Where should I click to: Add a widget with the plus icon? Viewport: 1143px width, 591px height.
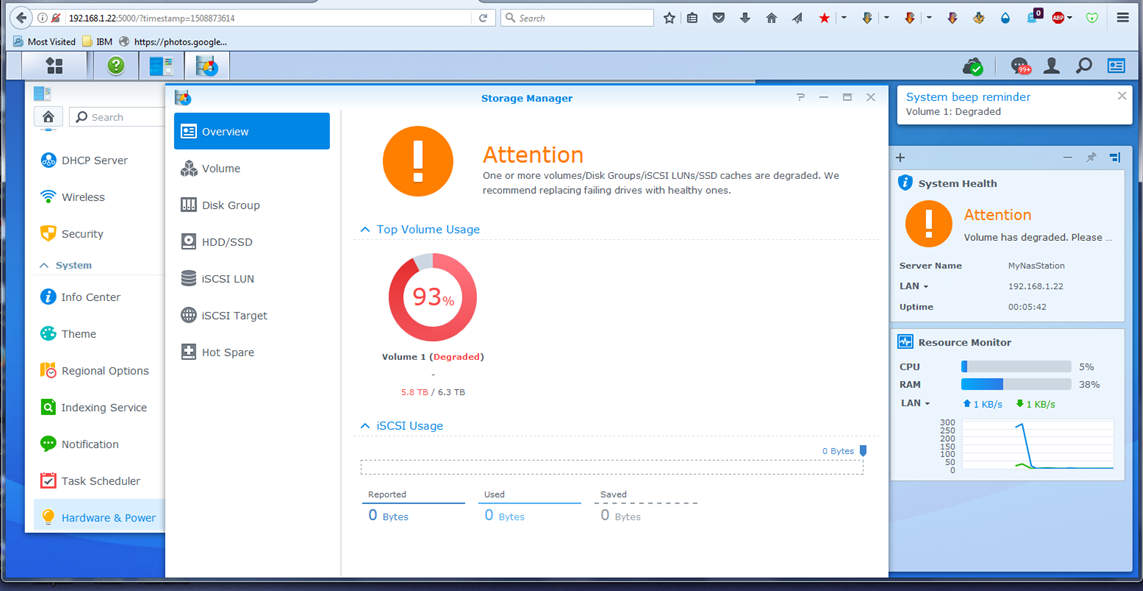click(900, 158)
